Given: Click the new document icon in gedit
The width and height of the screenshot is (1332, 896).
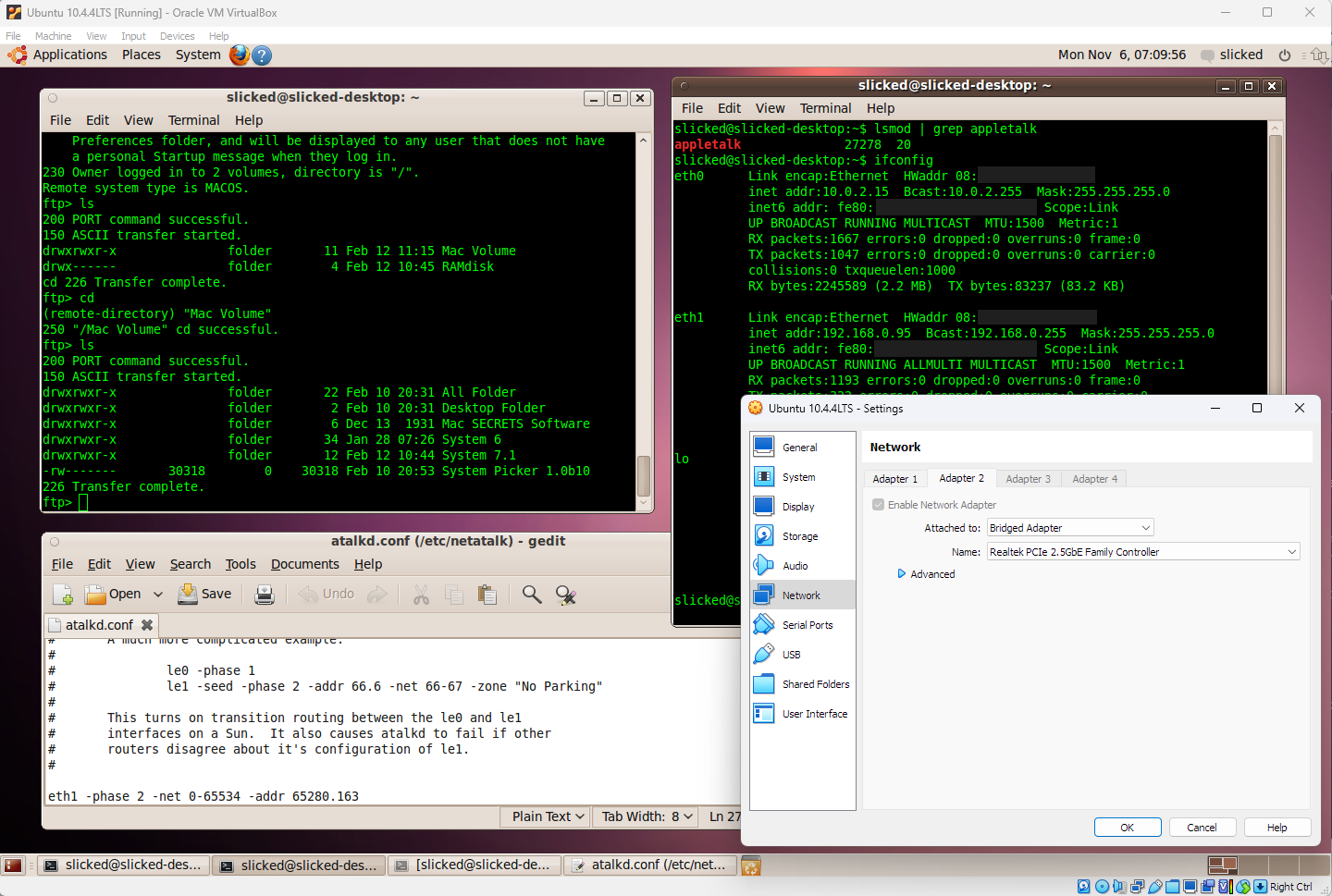Looking at the screenshot, I should (x=63, y=595).
